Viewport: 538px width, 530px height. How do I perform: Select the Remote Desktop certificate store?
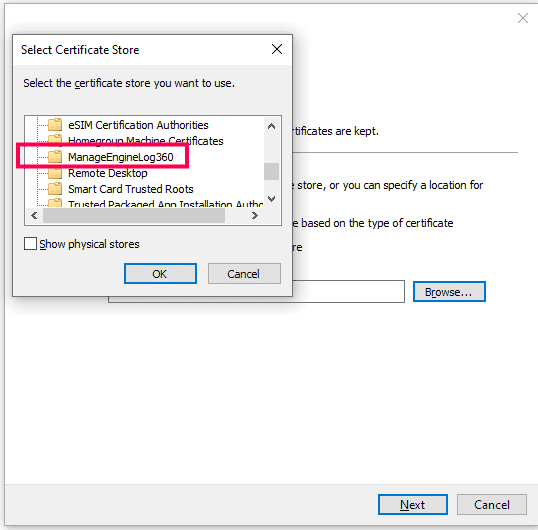pyautogui.click(x=108, y=173)
